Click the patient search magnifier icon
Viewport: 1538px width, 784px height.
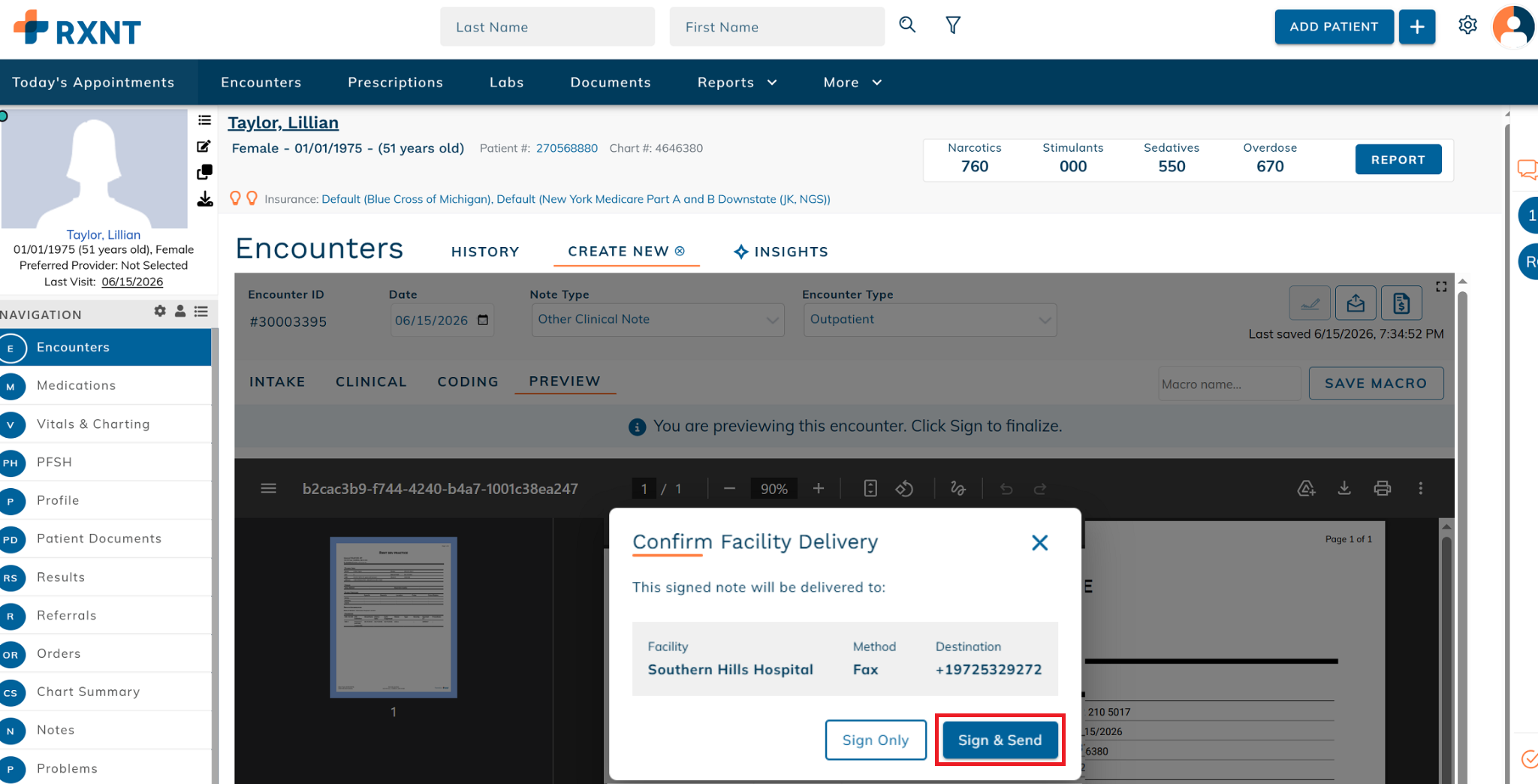907,26
